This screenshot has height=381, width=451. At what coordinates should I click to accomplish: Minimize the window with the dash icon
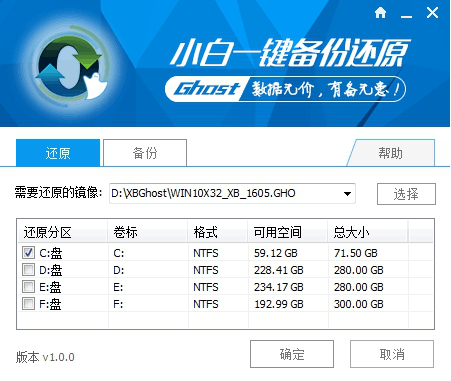pyautogui.click(x=406, y=16)
